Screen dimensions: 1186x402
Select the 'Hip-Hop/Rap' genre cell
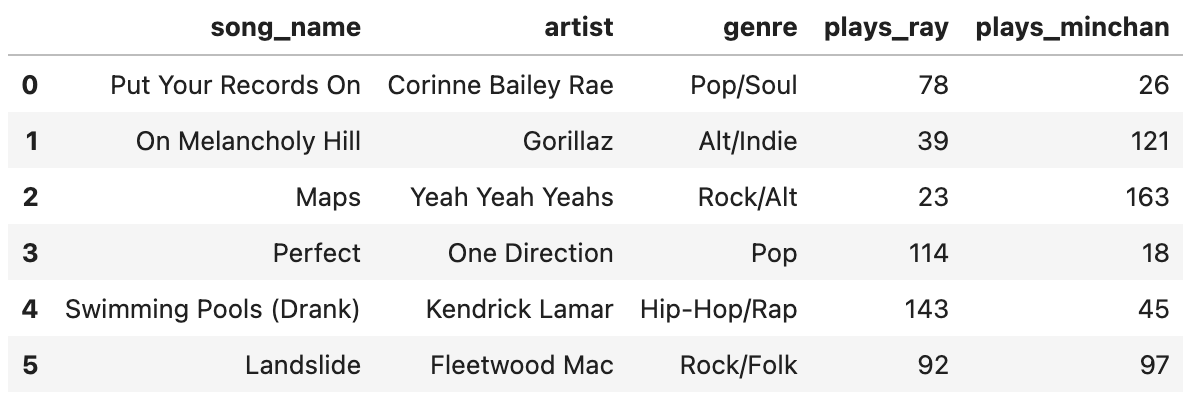(x=719, y=309)
